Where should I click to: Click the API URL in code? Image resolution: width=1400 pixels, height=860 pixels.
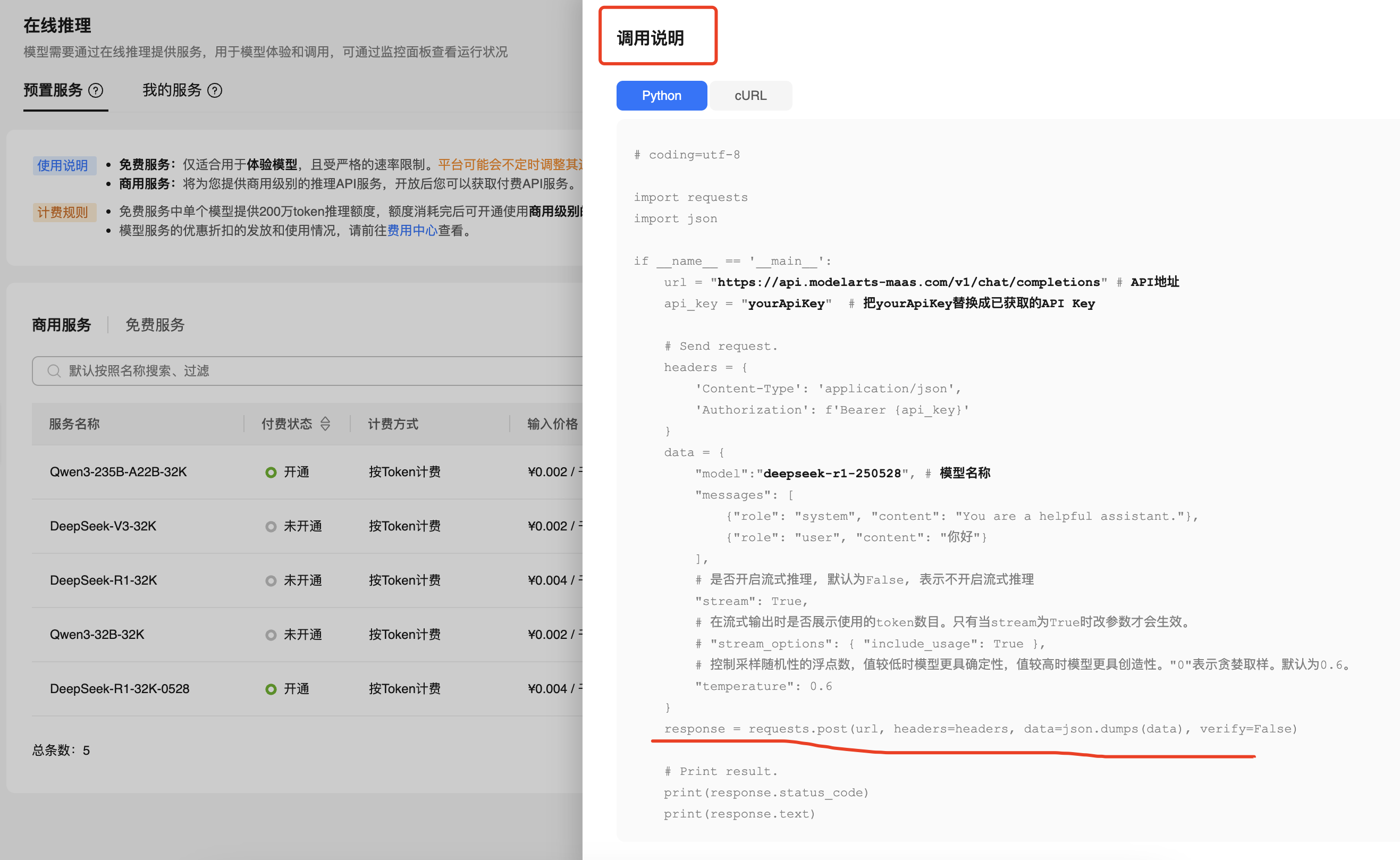(908, 282)
